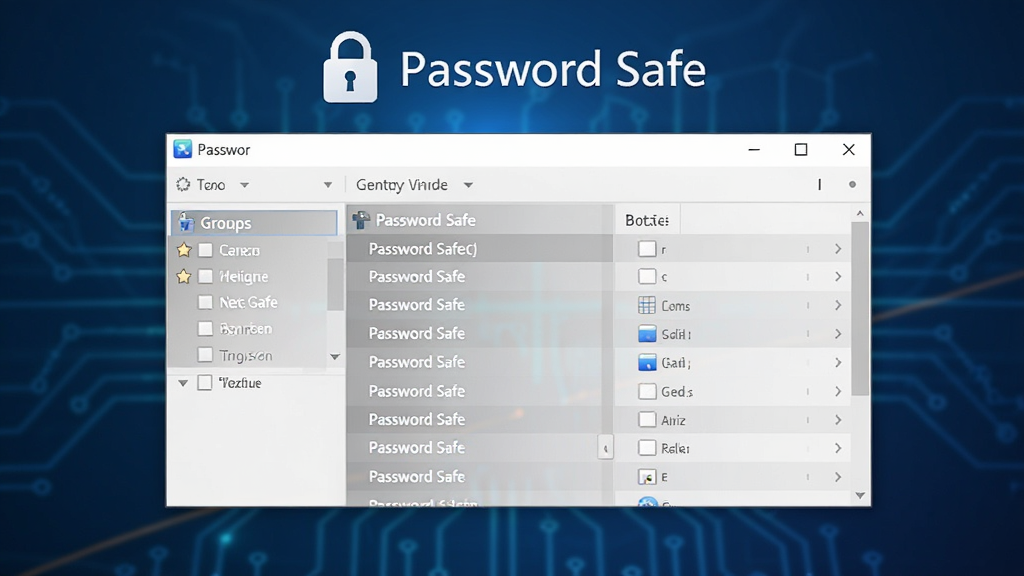Click the Nec Gafe group name
The height and width of the screenshot is (576, 1024).
click(248, 302)
